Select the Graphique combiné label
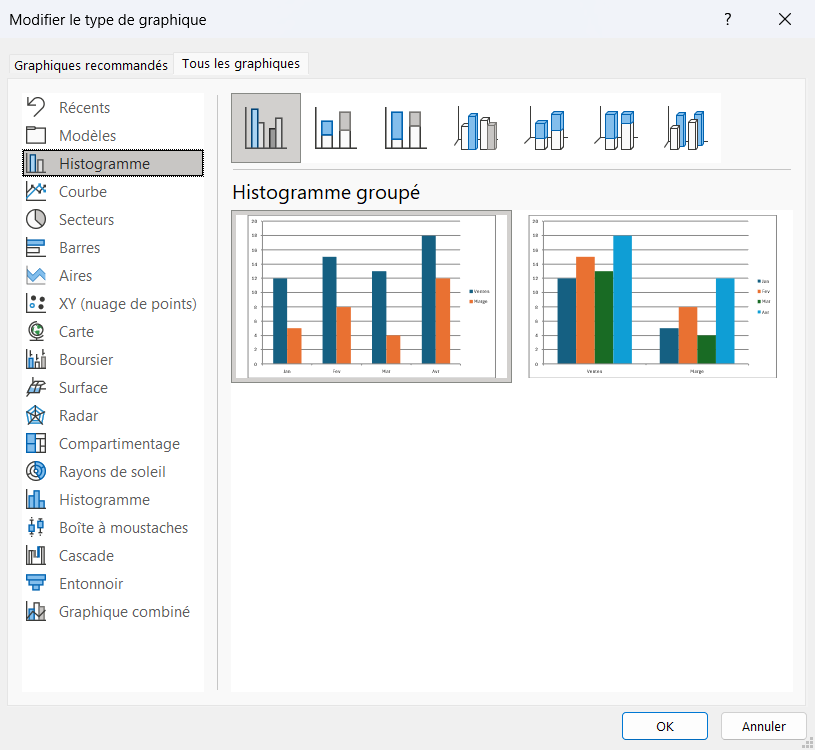This screenshot has height=750, width=815. tap(124, 612)
